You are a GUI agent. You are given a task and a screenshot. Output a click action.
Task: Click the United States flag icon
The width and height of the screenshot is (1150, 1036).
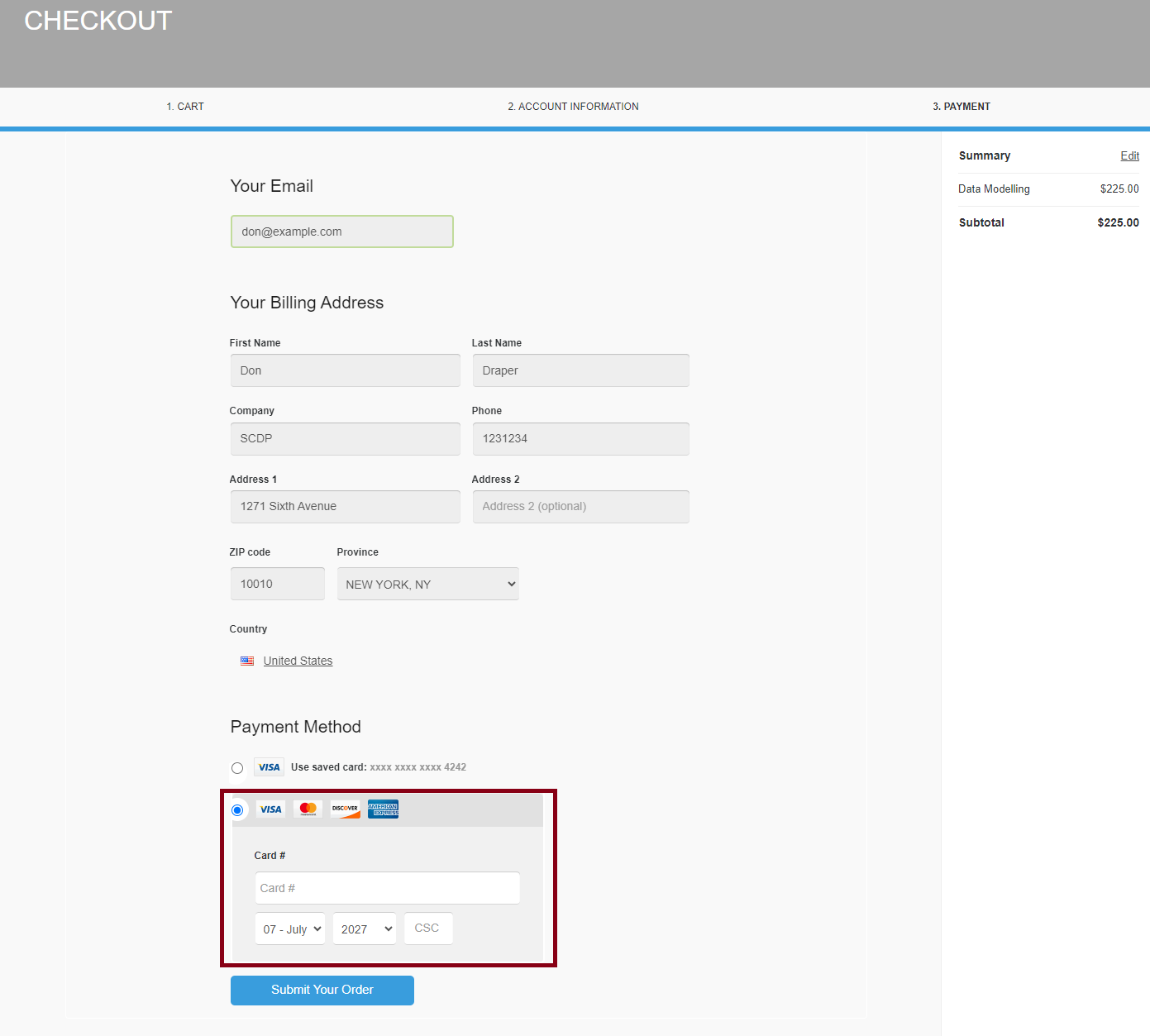pos(247,661)
